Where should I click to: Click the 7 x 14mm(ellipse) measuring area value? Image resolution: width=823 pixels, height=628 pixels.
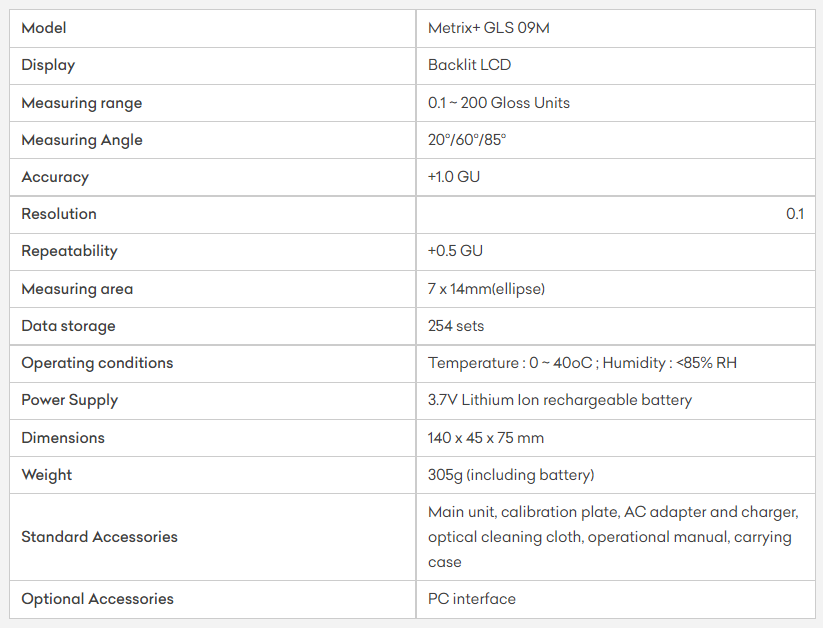(x=486, y=289)
